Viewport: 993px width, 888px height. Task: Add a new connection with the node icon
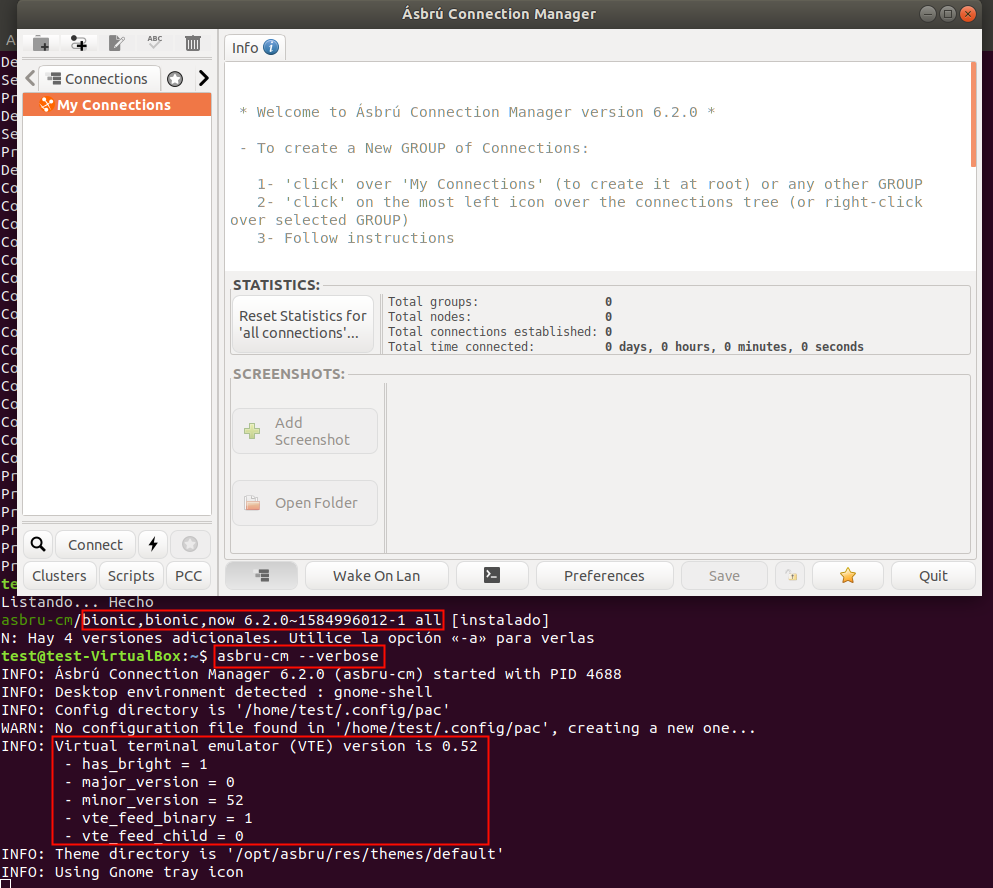pos(78,43)
